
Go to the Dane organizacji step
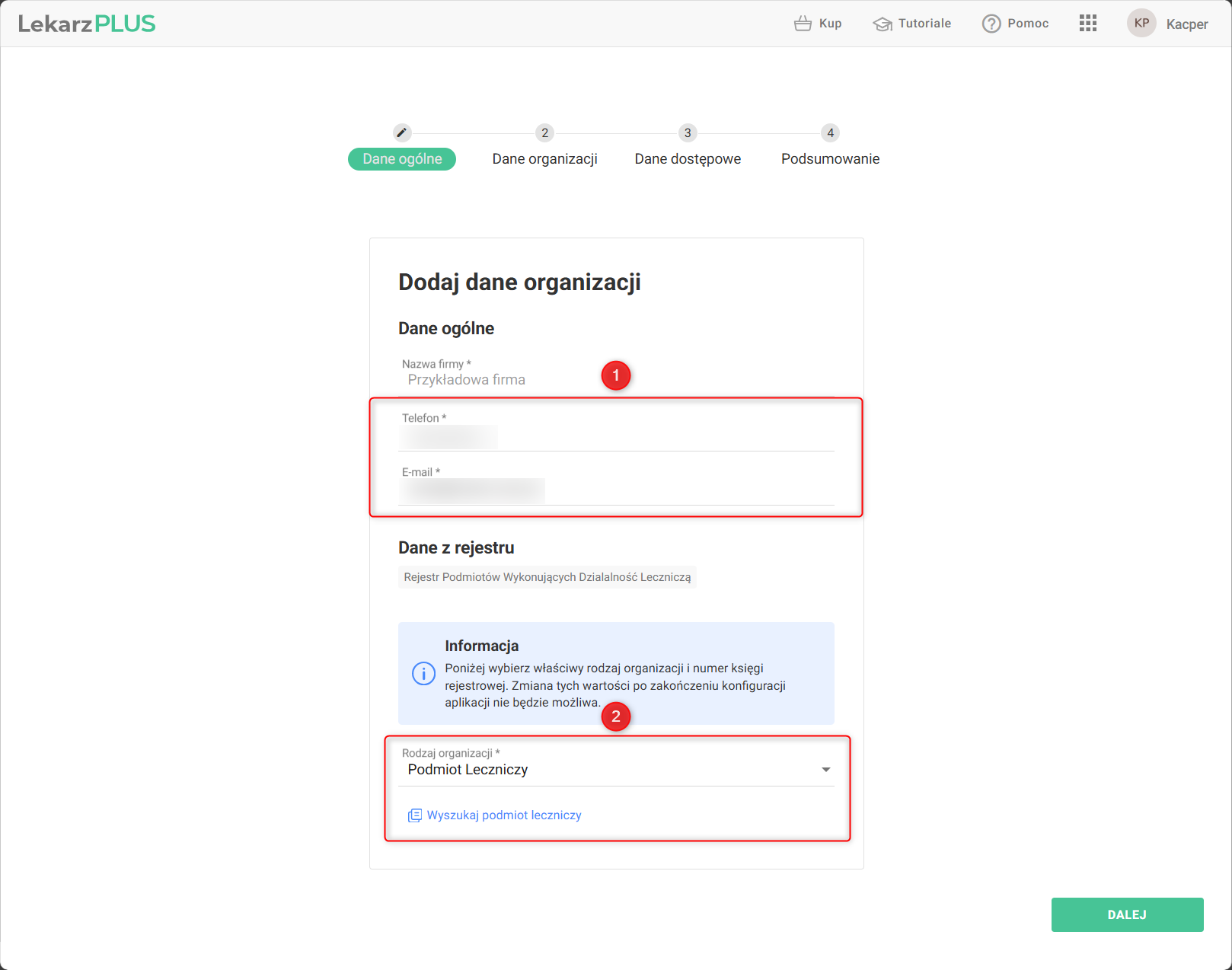pos(544,158)
